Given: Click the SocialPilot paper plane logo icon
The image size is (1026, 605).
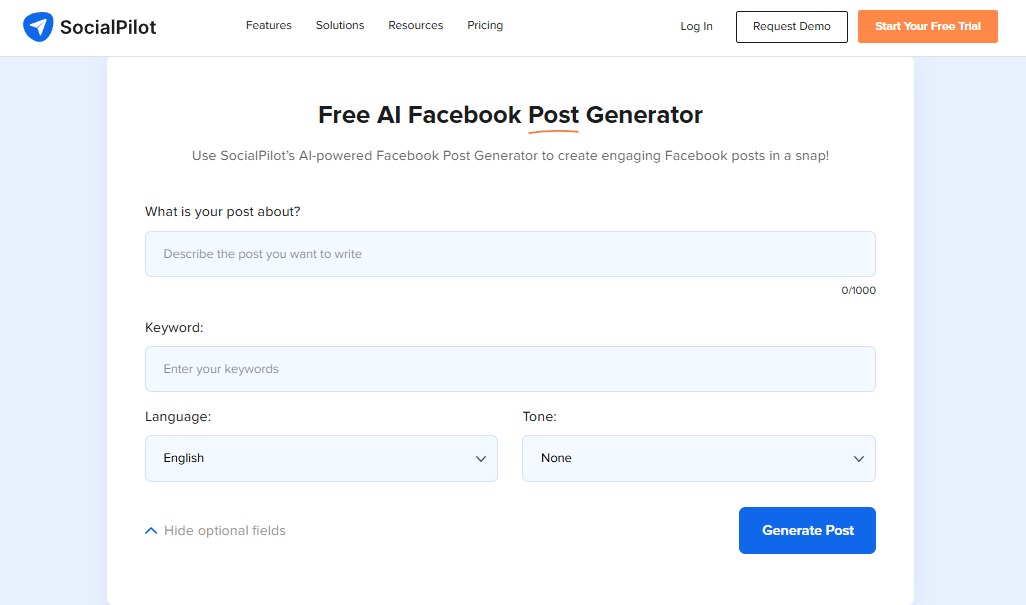Looking at the screenshot, I should (x=40, y=26).
